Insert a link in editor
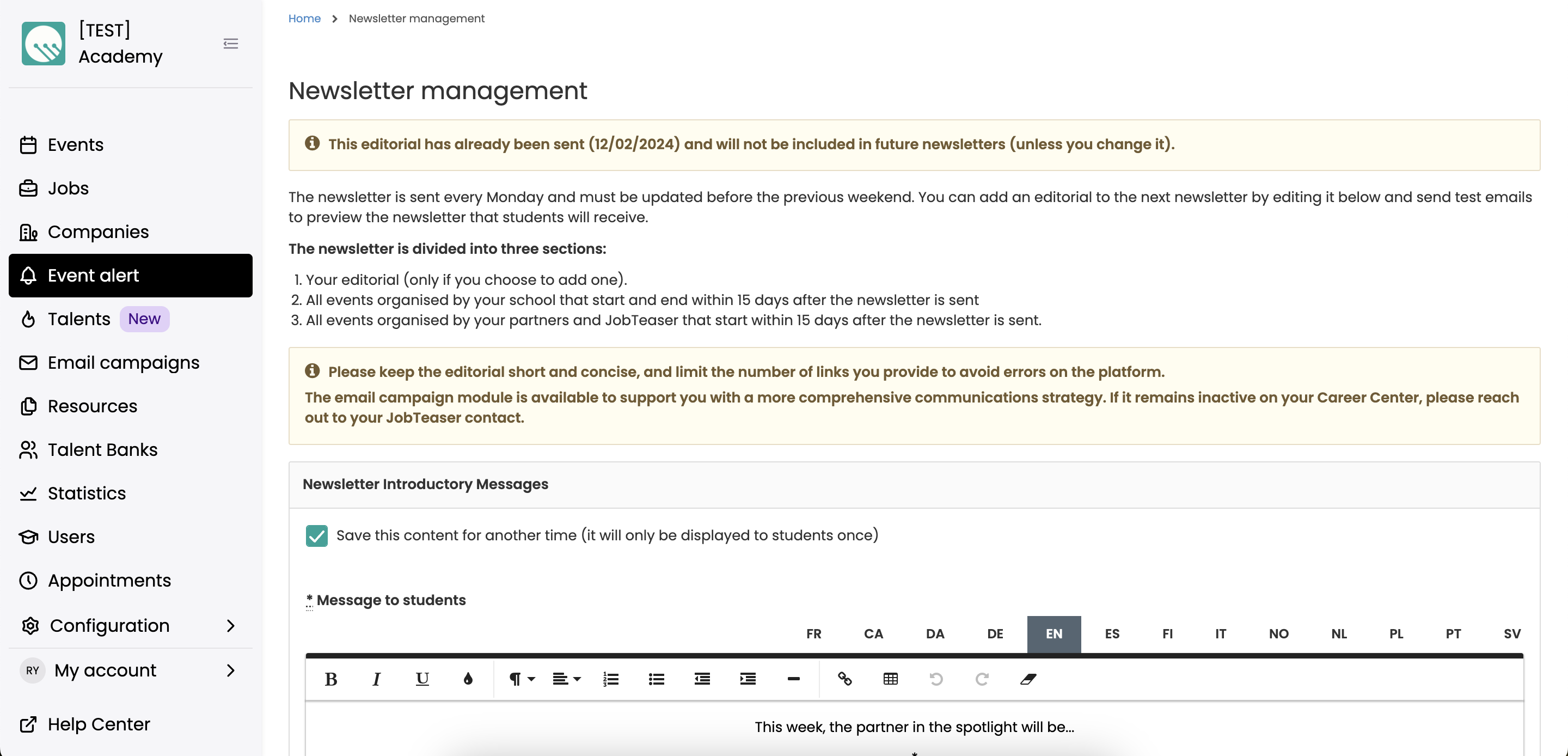Image resolution: width=1568 pixels, height=756 pixels. point(844,679)
